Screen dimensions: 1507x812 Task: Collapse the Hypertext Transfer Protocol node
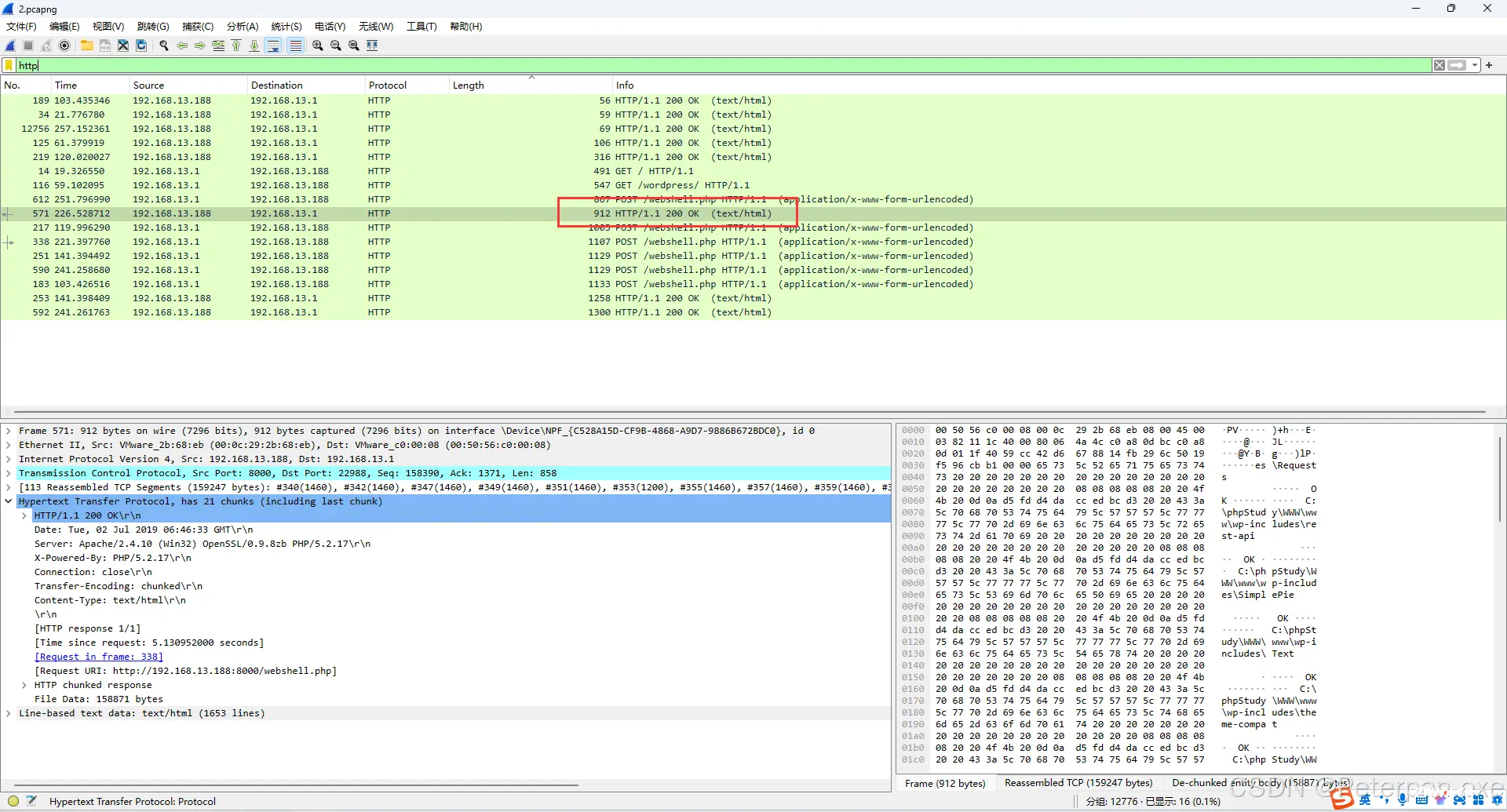pyautogui.click(x=9, y=501)
